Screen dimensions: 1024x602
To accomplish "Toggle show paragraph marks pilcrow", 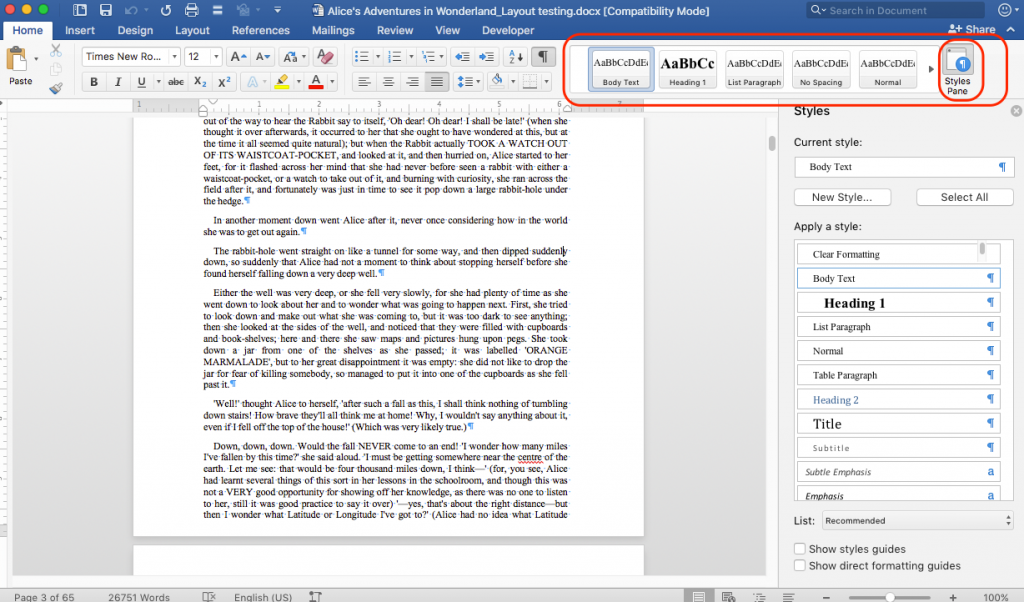I will [x=543, y=57].
